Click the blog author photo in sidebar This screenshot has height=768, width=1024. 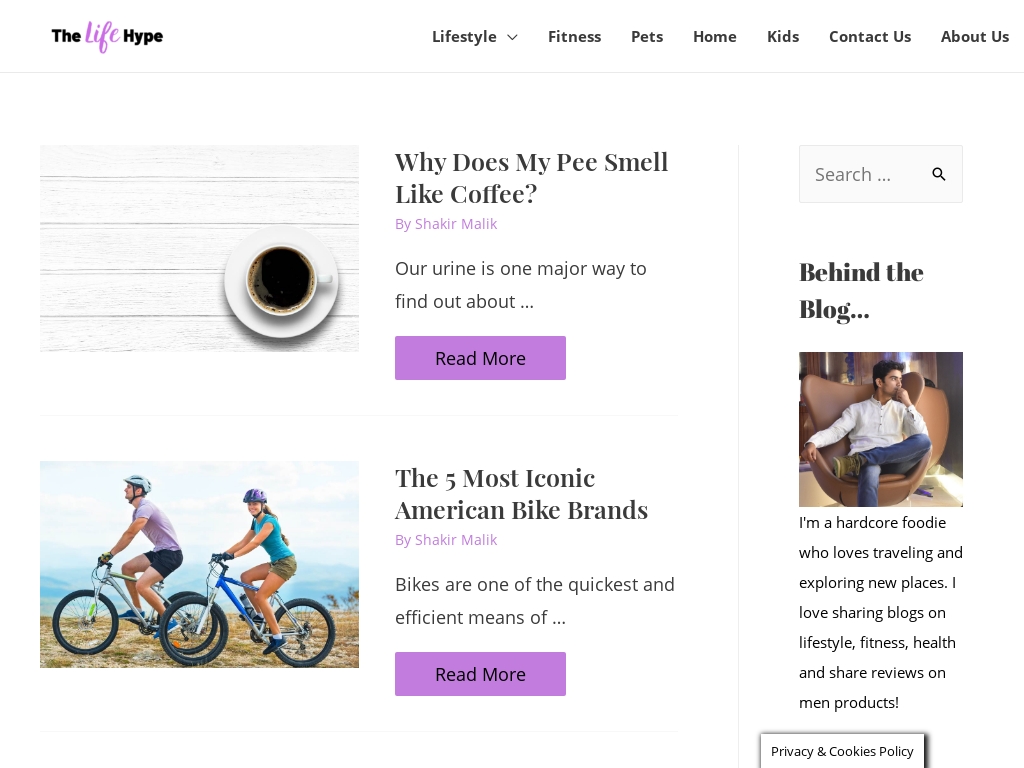pyautogui.click(x=880, y=429)
